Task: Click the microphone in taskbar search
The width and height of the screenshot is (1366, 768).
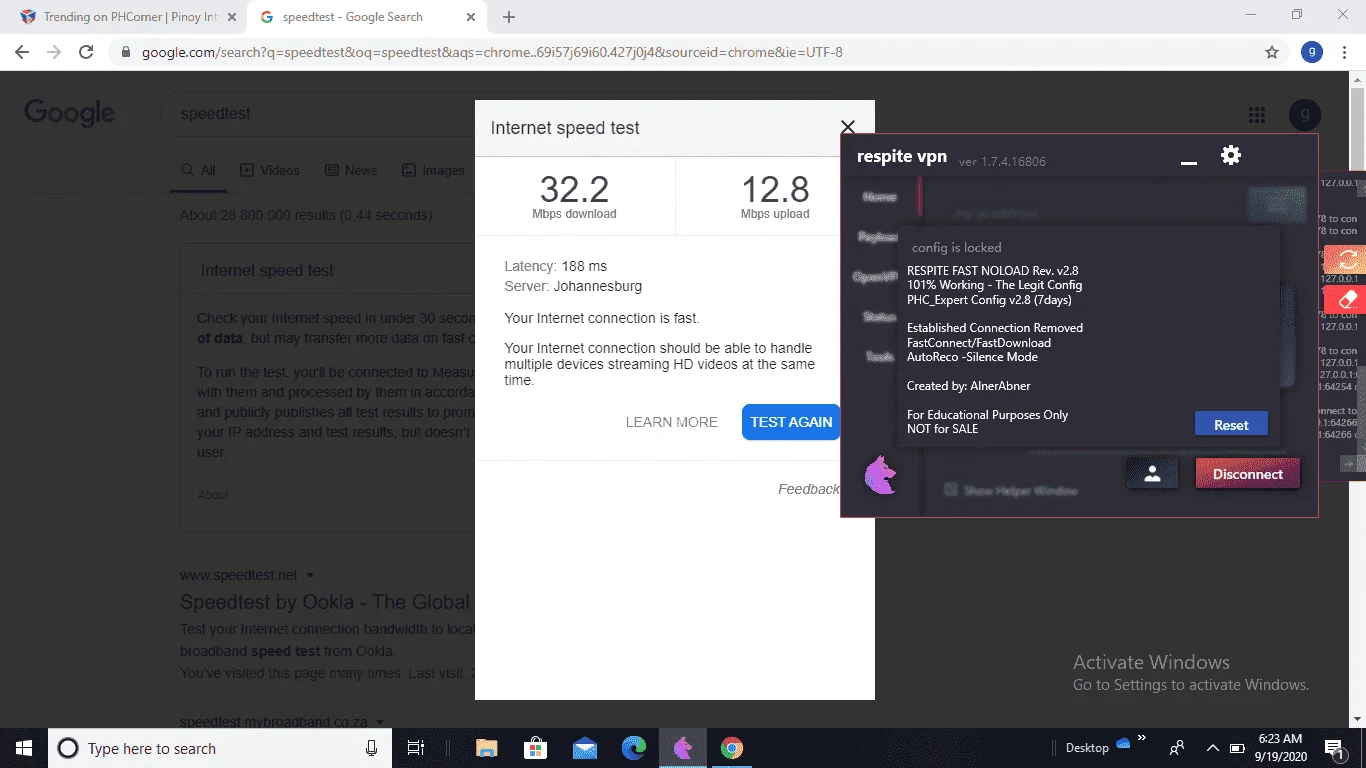Action: tap(372, 748)
